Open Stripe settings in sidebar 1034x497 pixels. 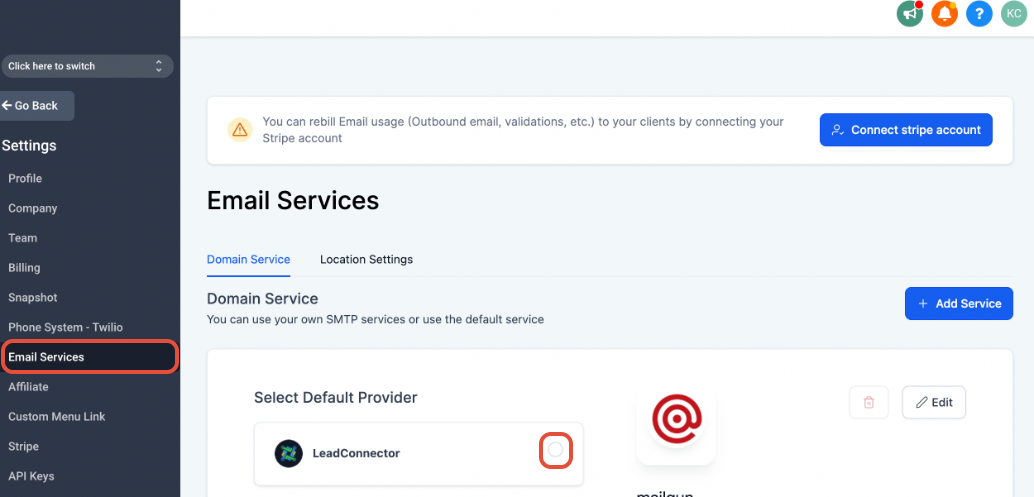coord(23,446)
